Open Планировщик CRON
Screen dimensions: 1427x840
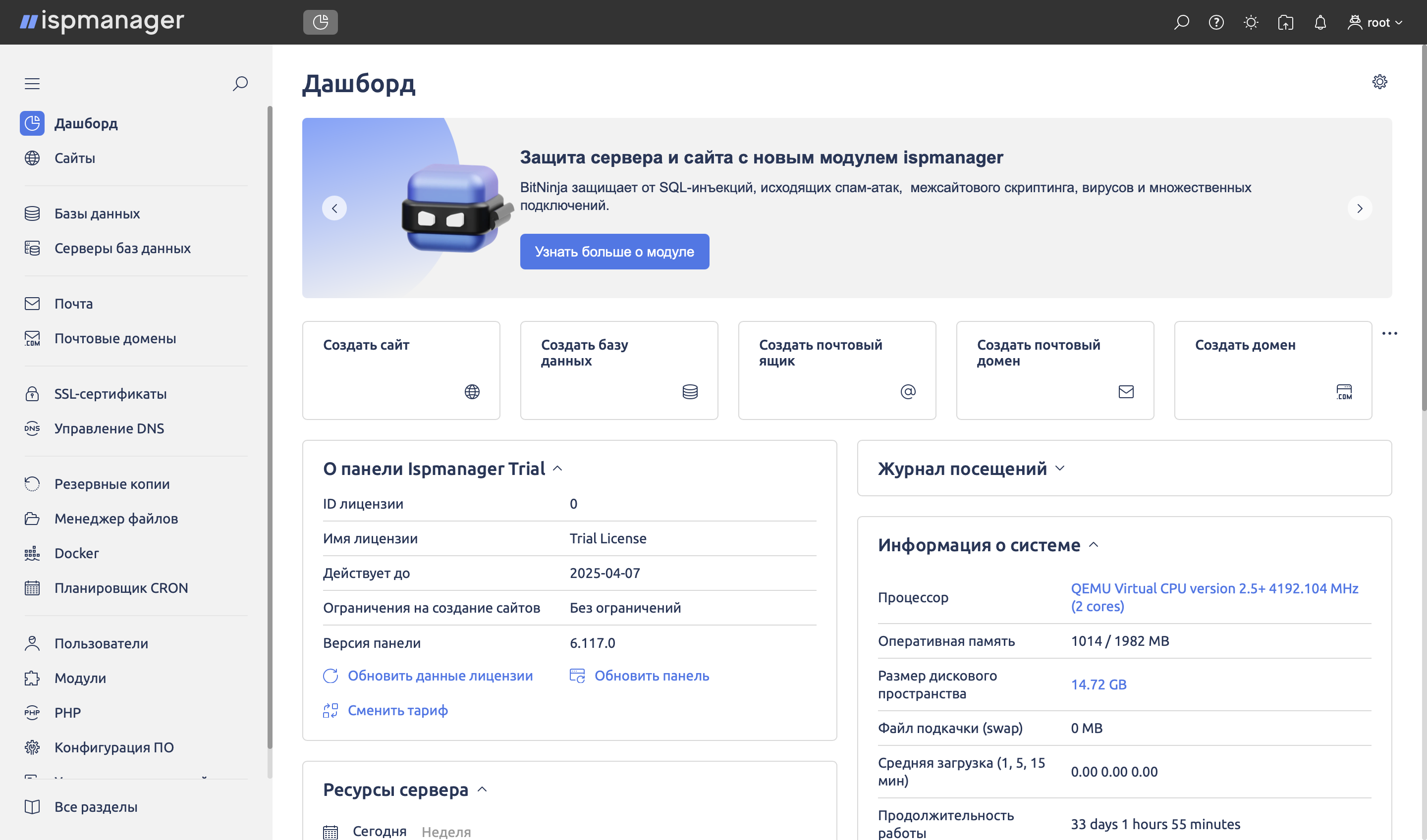pyautogui.click(x=121, y=587)
